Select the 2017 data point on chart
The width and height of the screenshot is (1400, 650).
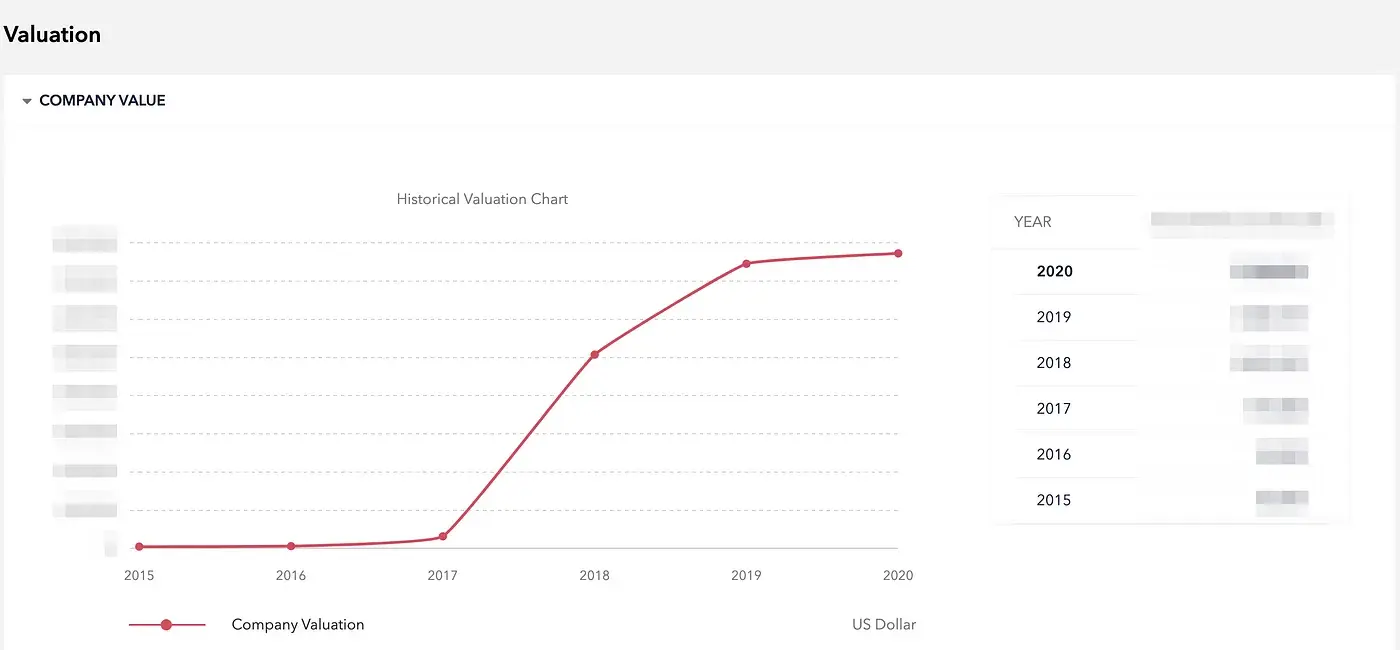tap(443, 536)
